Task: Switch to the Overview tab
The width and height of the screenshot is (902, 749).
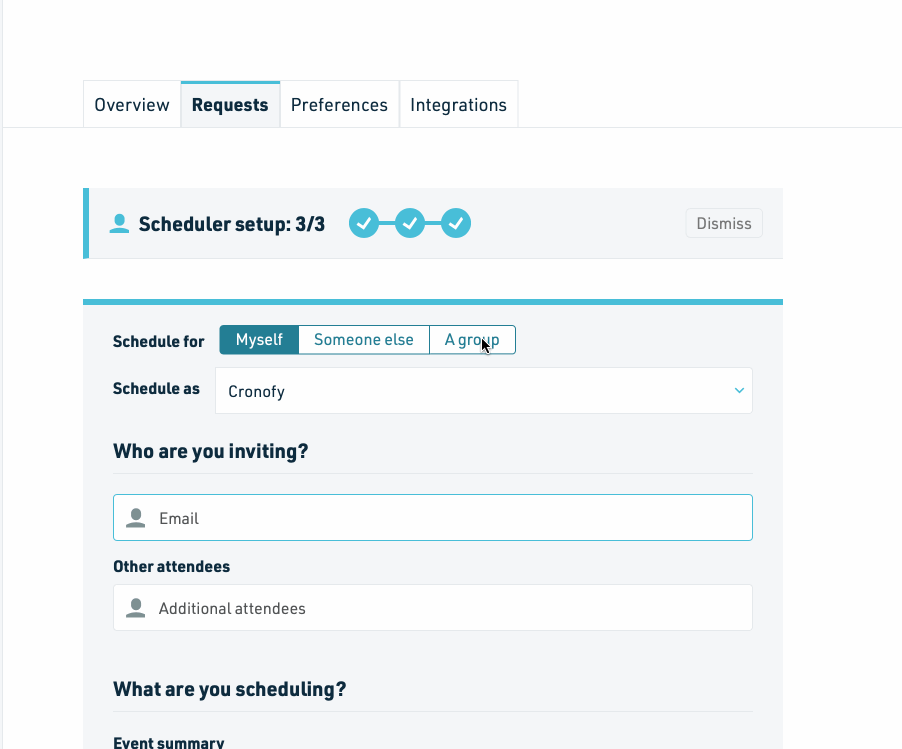Action: point(132,105)
